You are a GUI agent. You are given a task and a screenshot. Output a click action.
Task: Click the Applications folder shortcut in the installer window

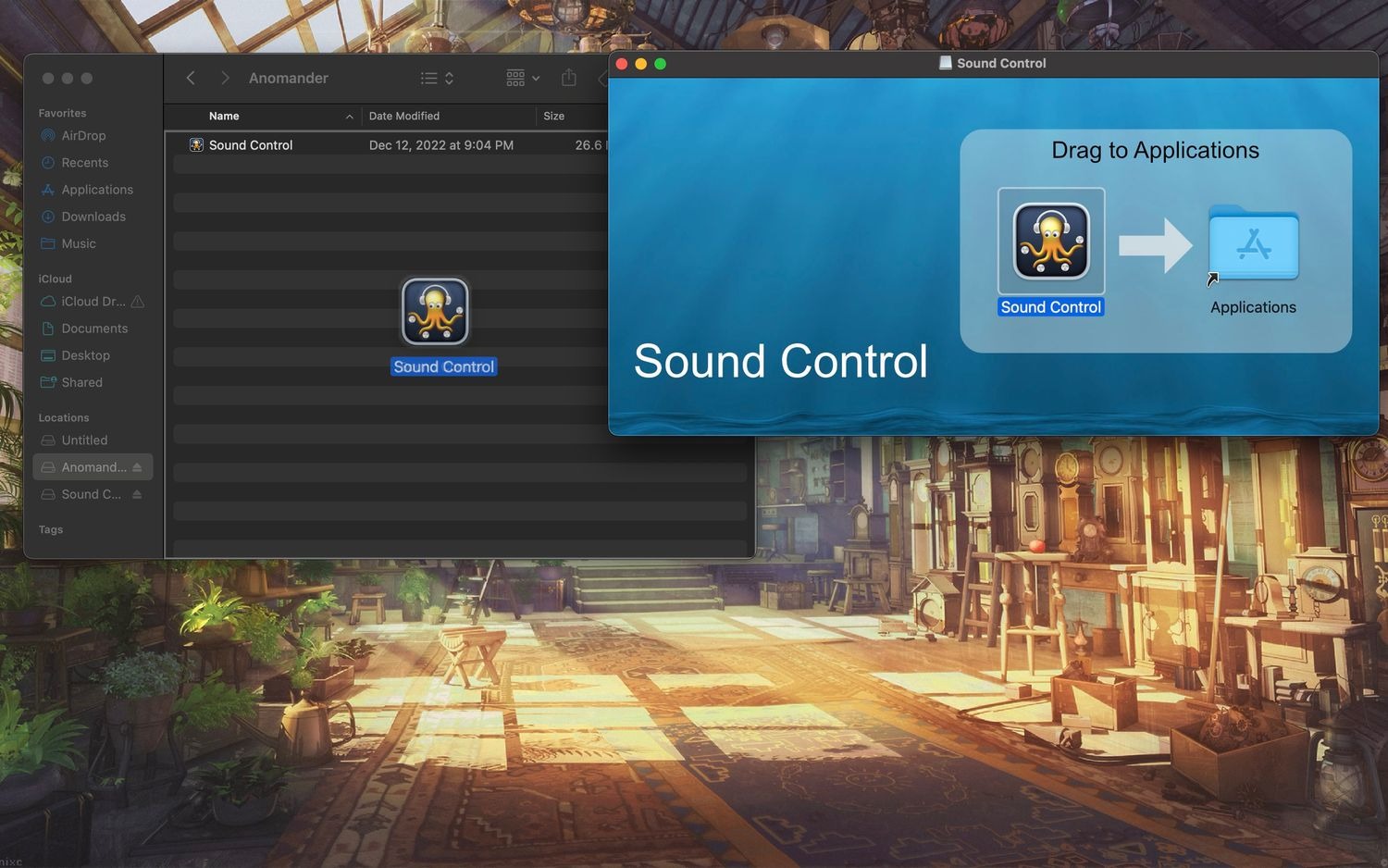(1254, 242)
